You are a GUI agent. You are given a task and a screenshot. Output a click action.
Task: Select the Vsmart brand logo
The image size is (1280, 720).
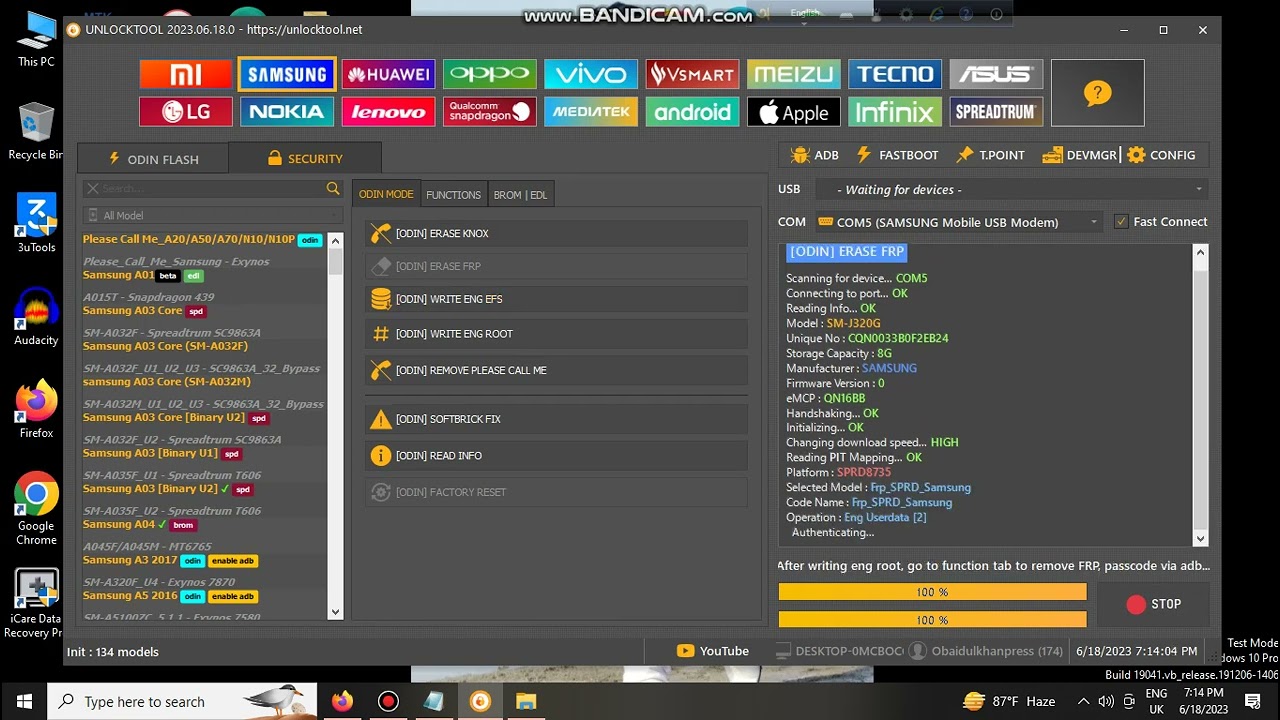coord(692,74)
